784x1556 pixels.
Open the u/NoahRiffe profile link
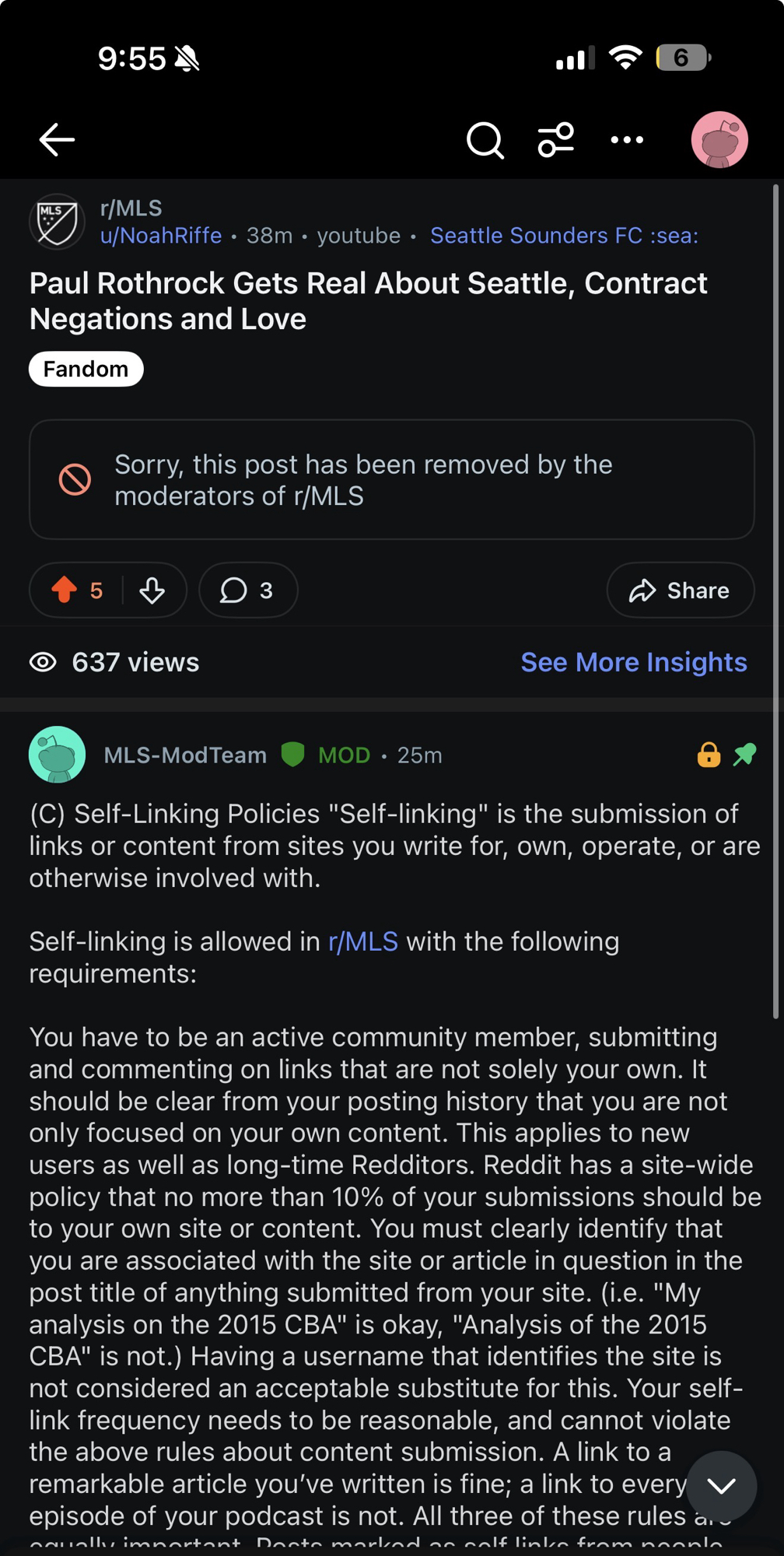pos(161,236)
